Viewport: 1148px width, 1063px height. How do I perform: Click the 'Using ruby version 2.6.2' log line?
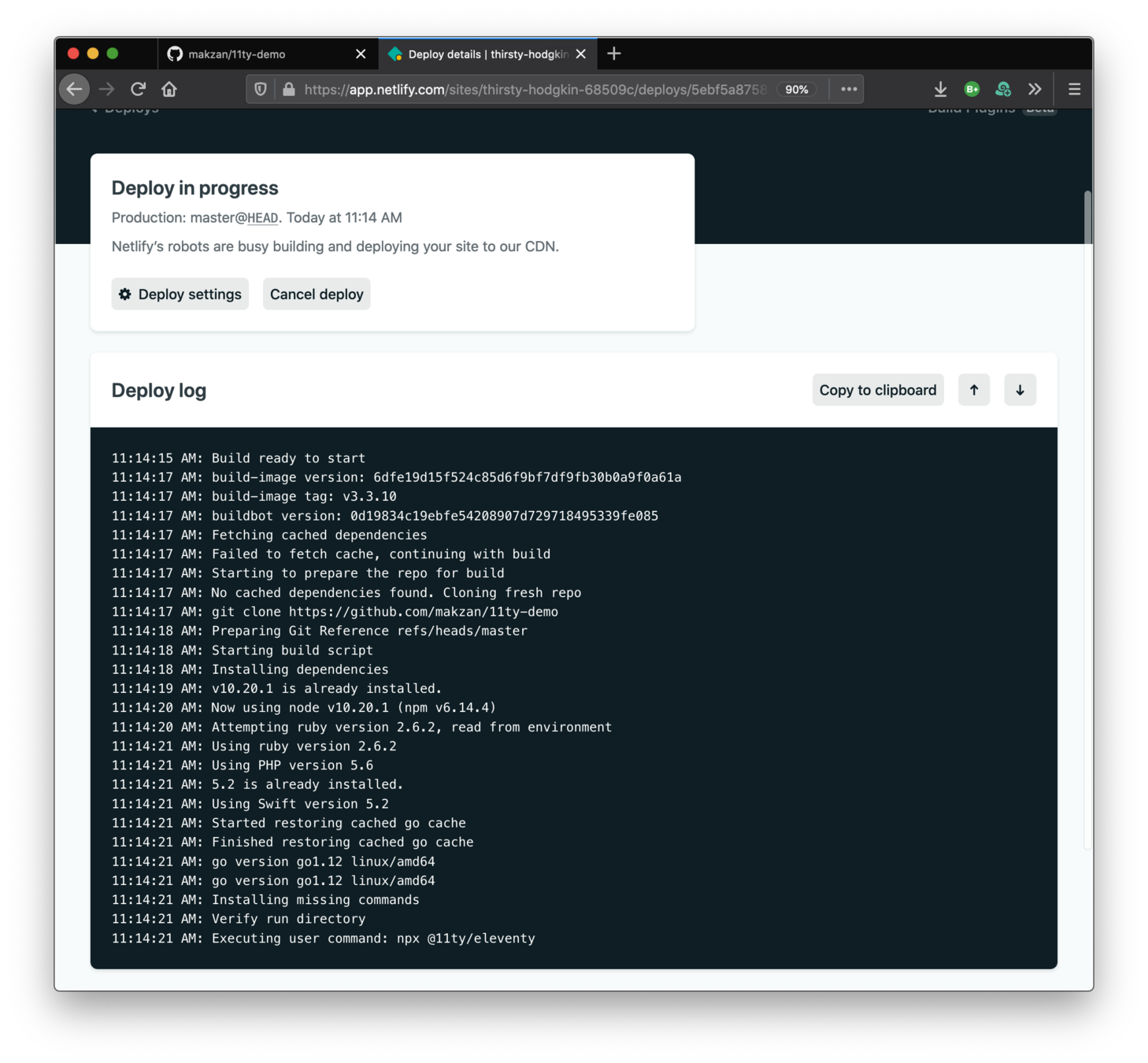pos(254,746)
